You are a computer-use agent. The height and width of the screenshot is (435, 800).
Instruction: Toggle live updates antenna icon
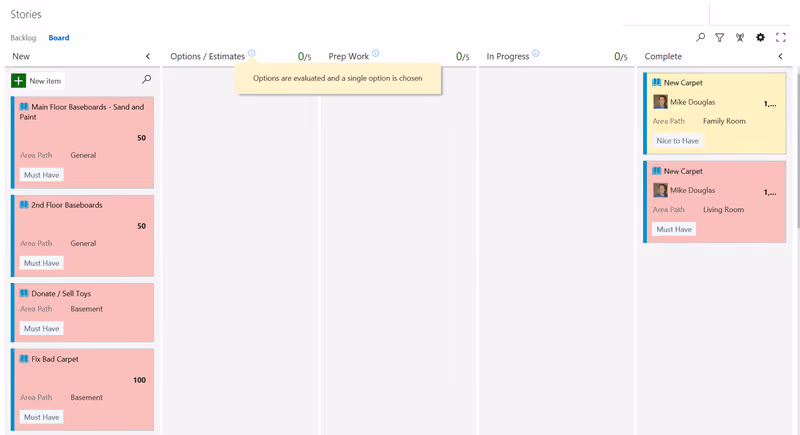click(x=740, y=37)
